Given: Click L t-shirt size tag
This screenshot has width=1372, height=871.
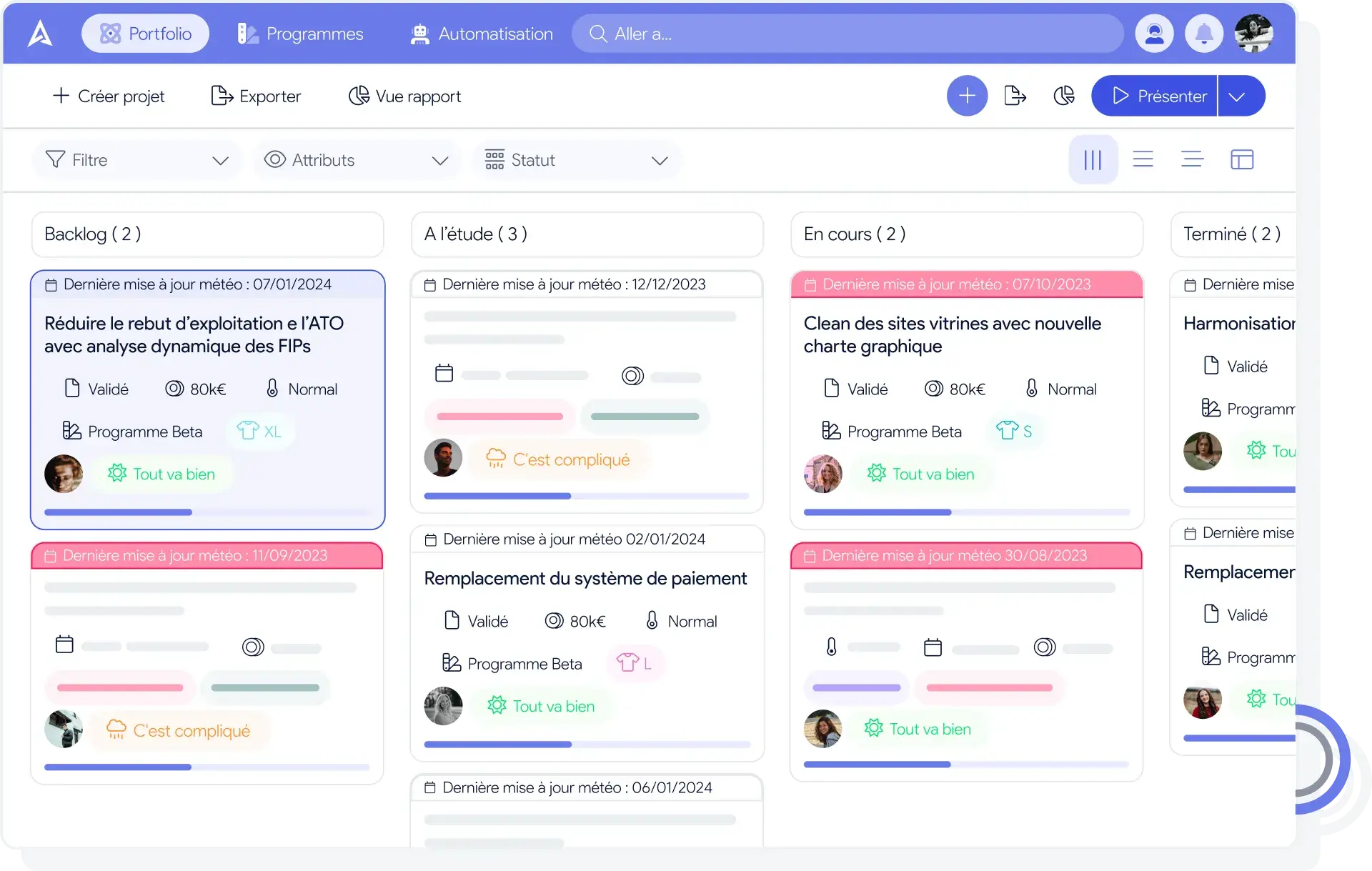Looking at the screenshot, I should click(x=635, y=664).
